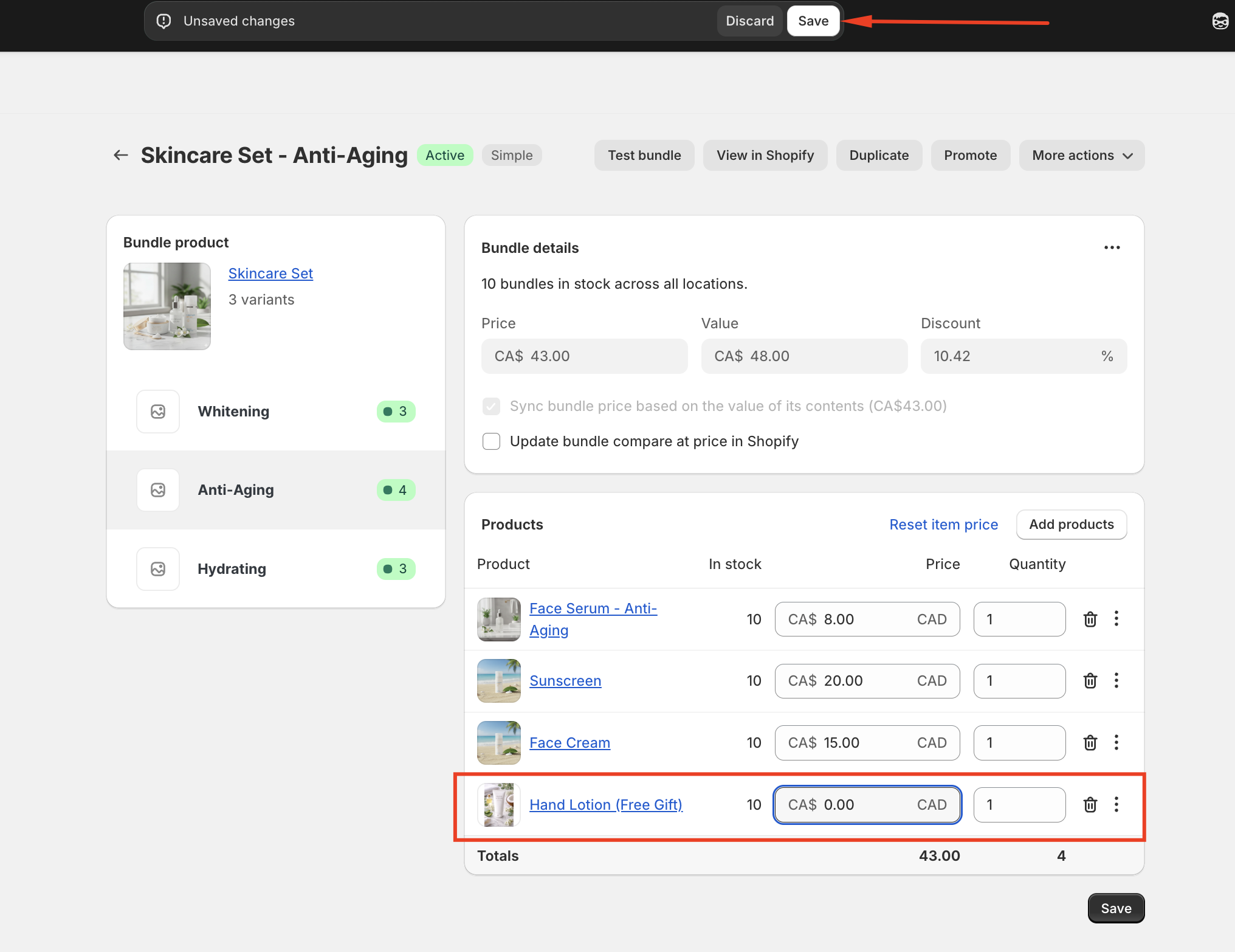This screenshot has height=952, width=1235.
Task: Open options menu for Hand Lotion row
Action: point(1116,805)
